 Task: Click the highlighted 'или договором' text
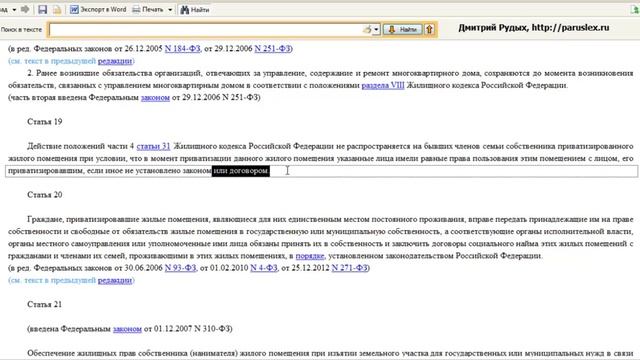tap(241, 171)
